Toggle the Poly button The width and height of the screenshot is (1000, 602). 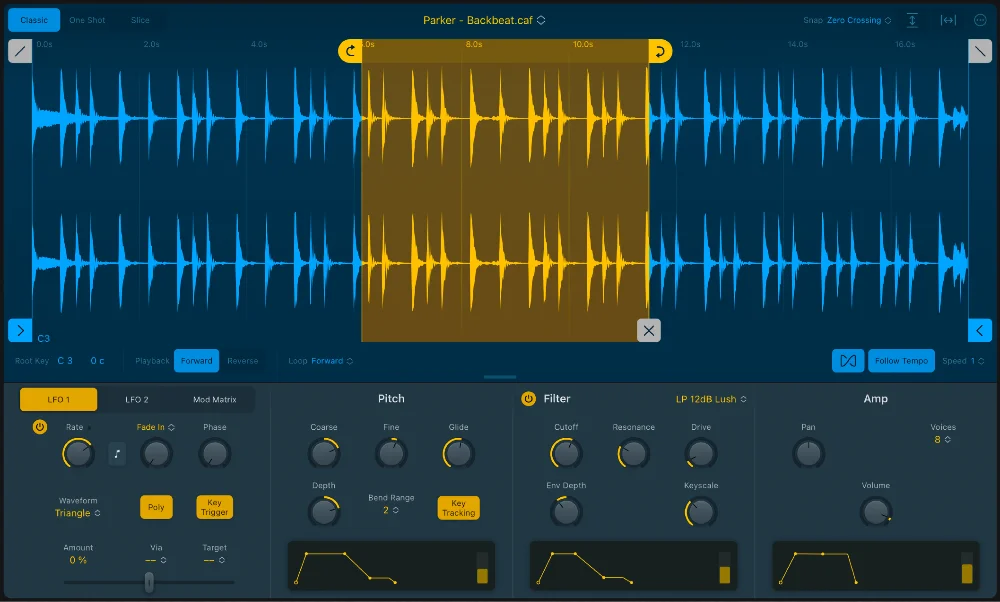156,508
